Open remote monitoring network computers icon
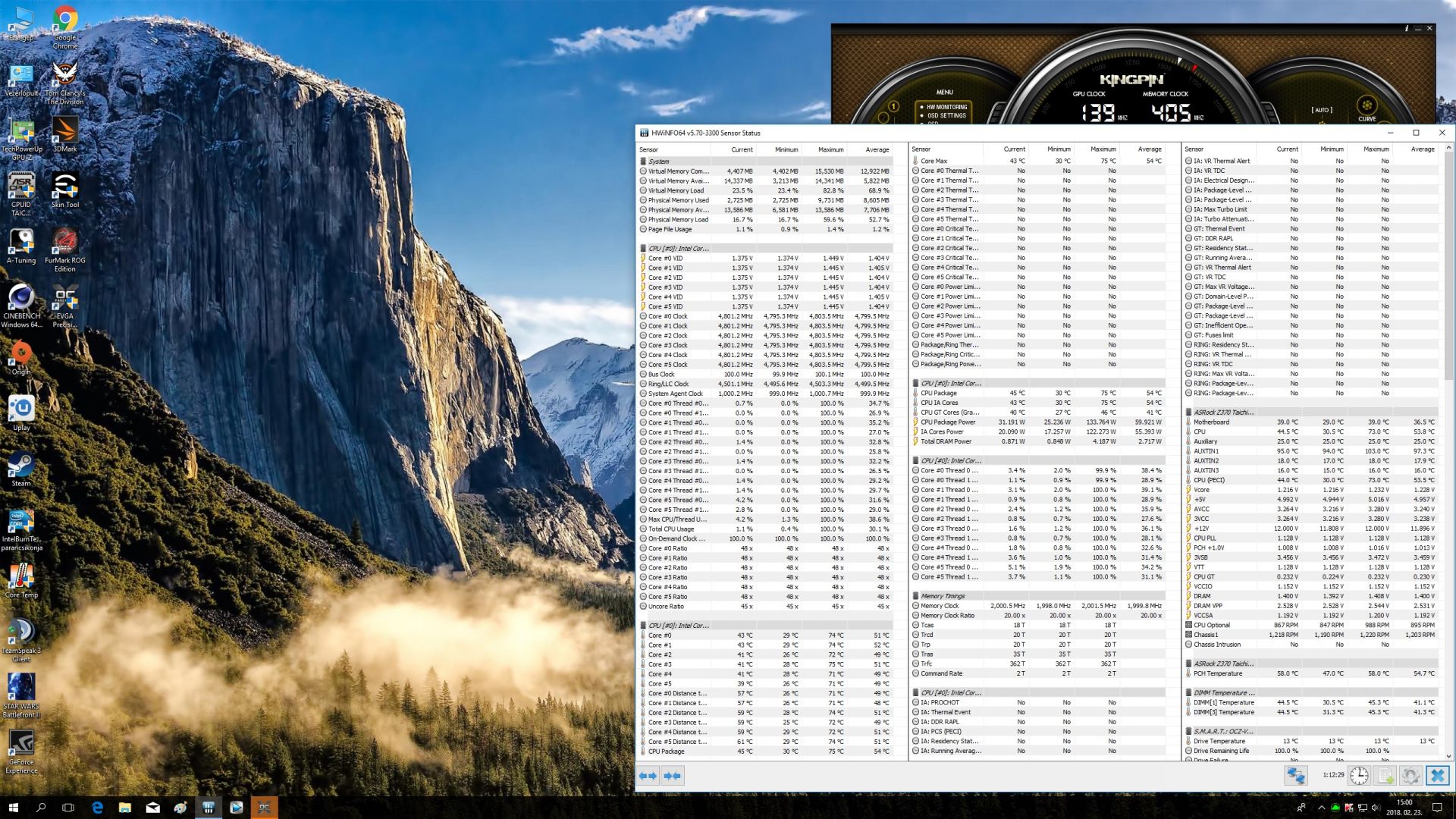1456x819 pixels. click(x=1295, y=776)
